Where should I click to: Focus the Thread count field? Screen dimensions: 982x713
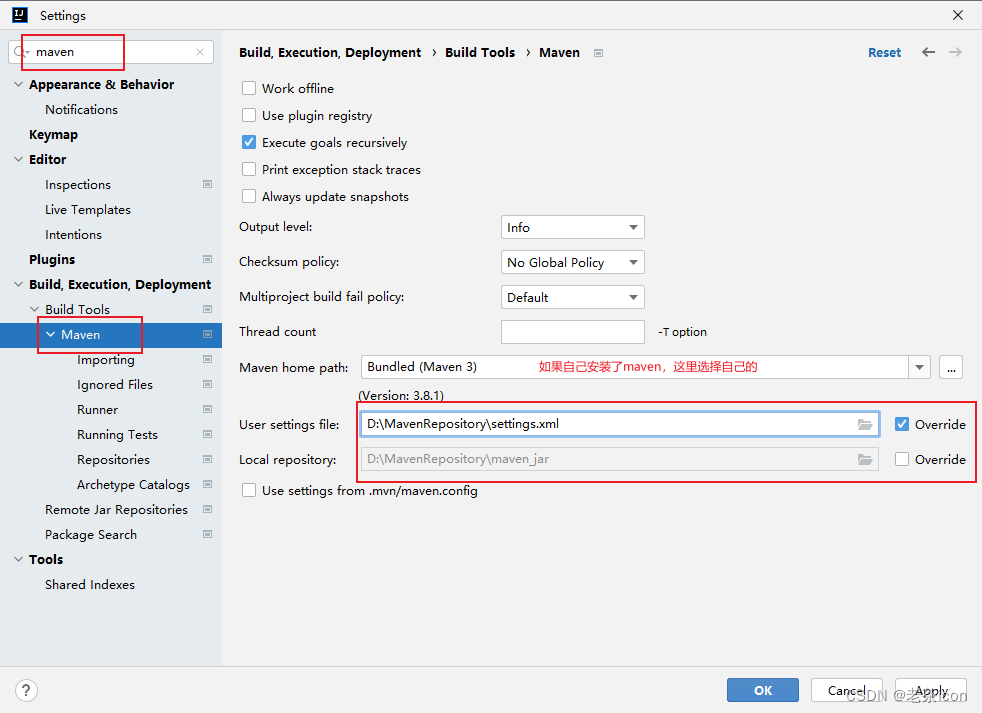(572, 332)
